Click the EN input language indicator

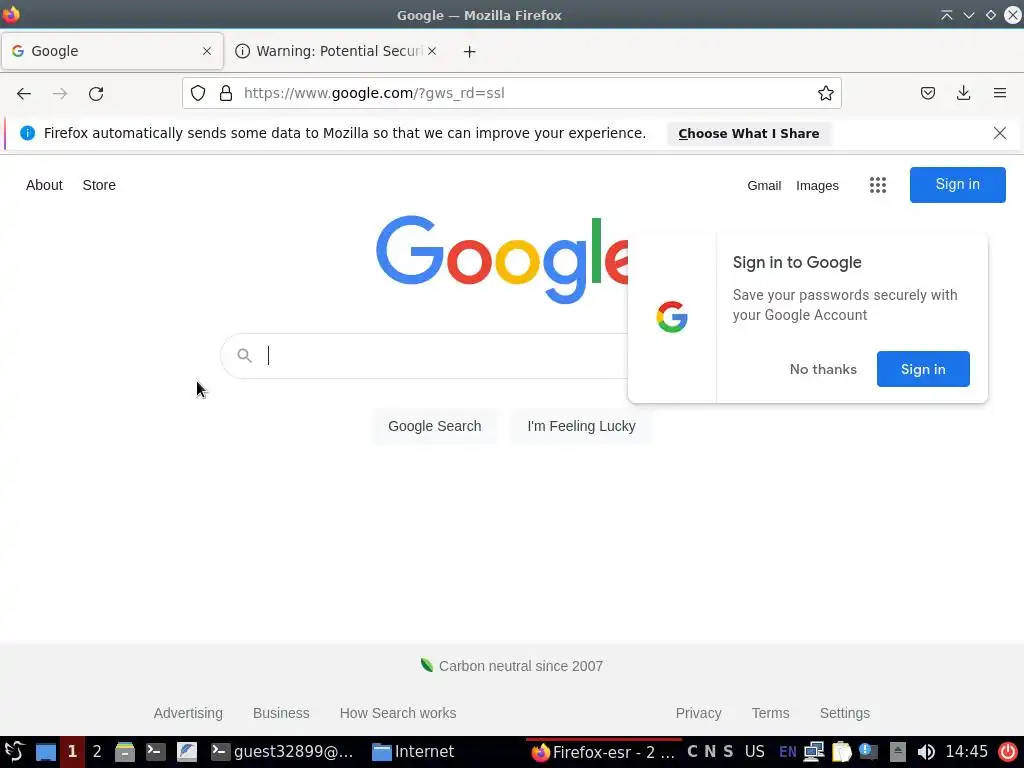point(788,752)
